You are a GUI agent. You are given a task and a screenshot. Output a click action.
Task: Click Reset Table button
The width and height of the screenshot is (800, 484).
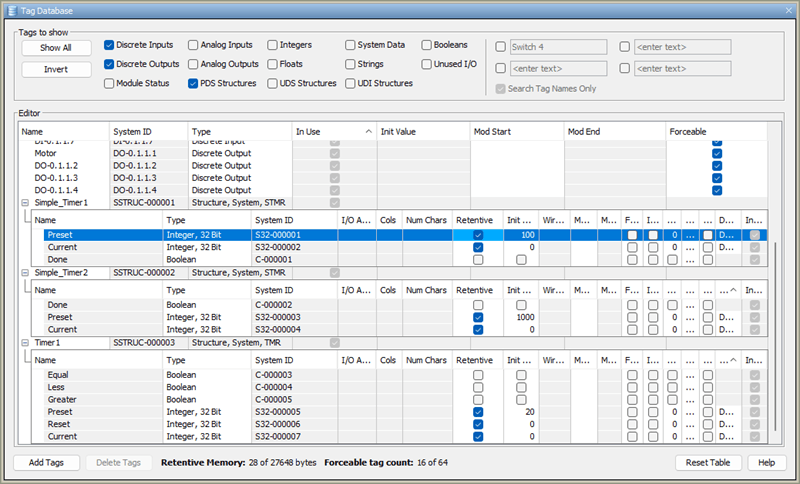(708, 463)
